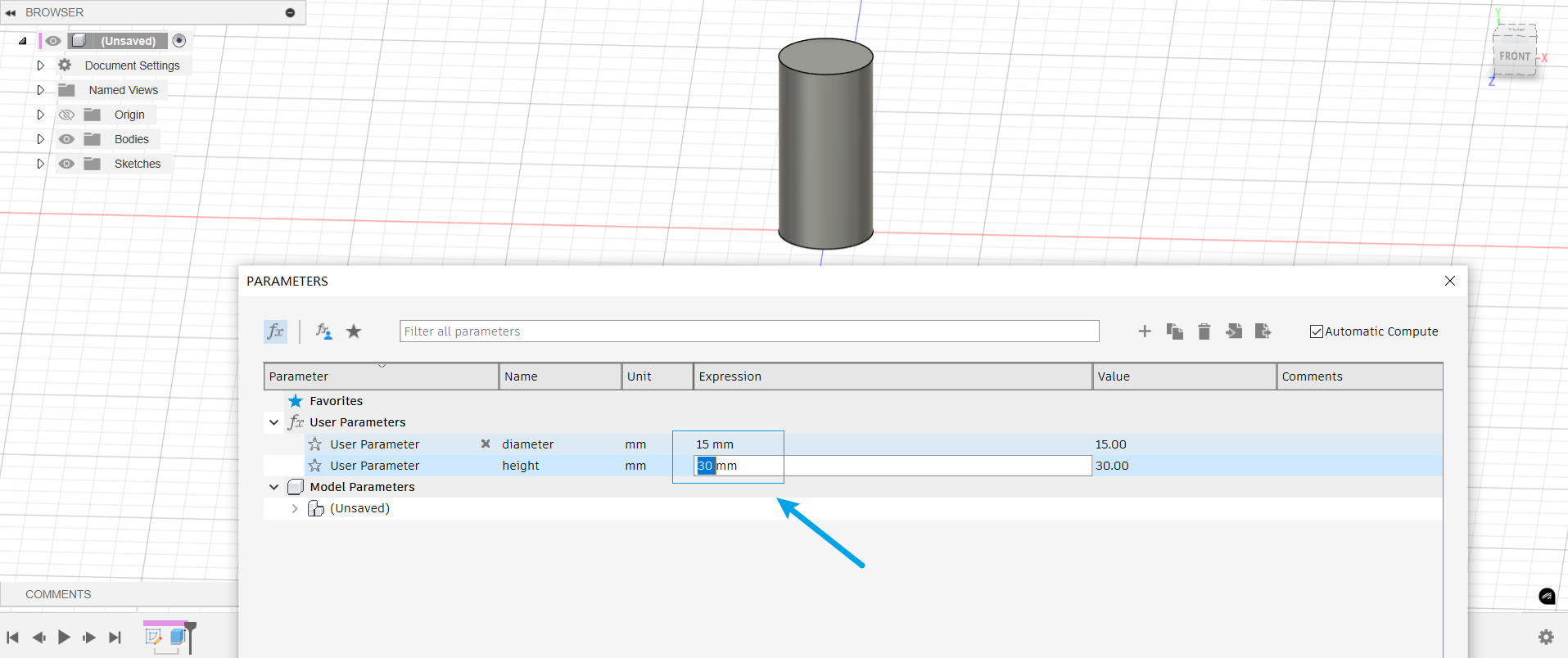
Task: Click the Name column header
Action: pyautogui.click(x=561, y=376)
